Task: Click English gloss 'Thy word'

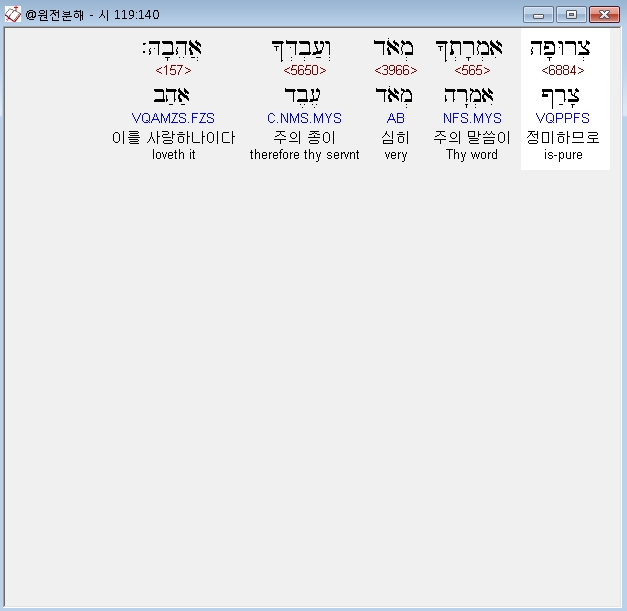Action: (x=472, y=154)
